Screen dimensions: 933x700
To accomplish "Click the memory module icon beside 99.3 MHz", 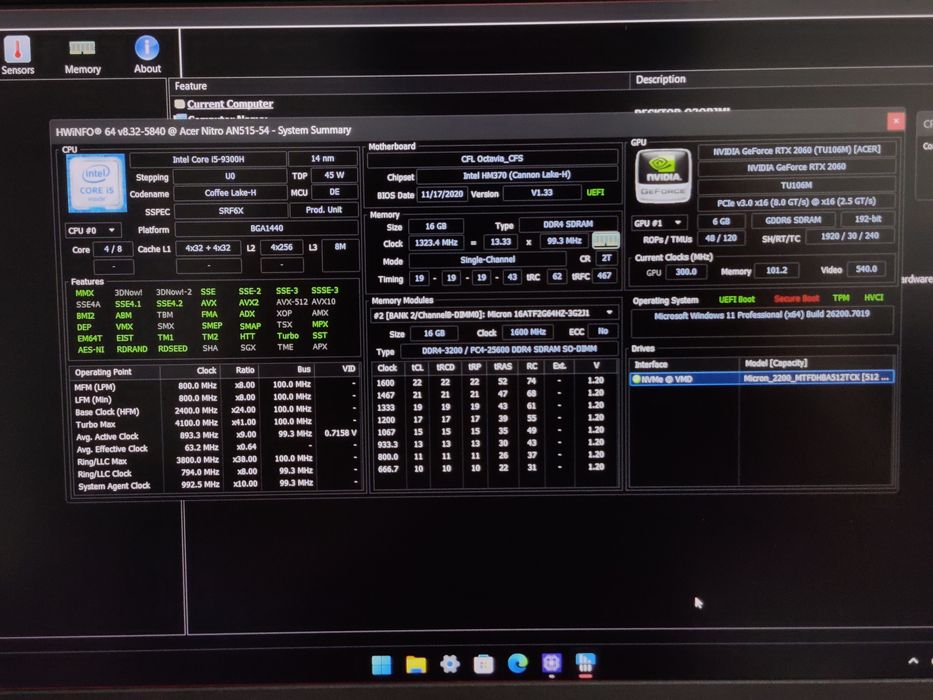I will 606,240.
